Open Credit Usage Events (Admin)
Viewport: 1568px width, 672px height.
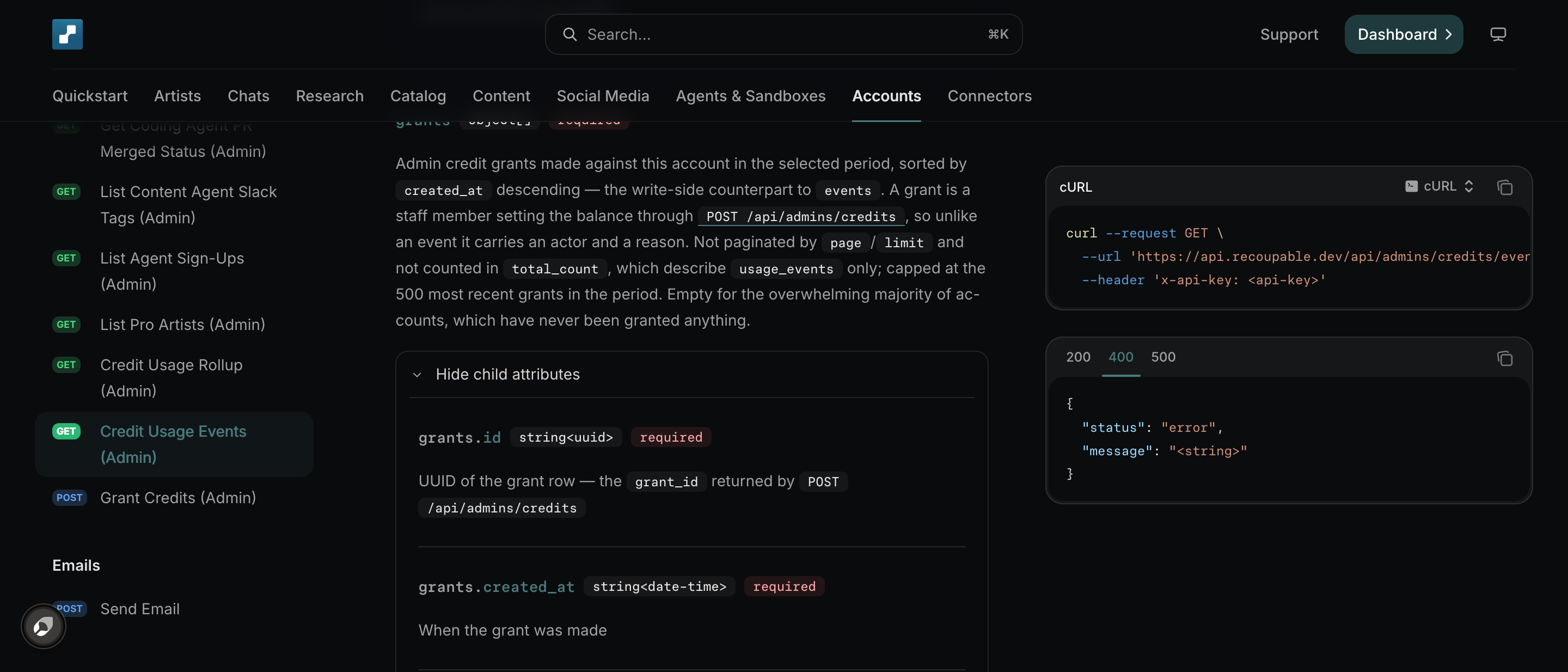pyautogui.click(x=174, y=444)
